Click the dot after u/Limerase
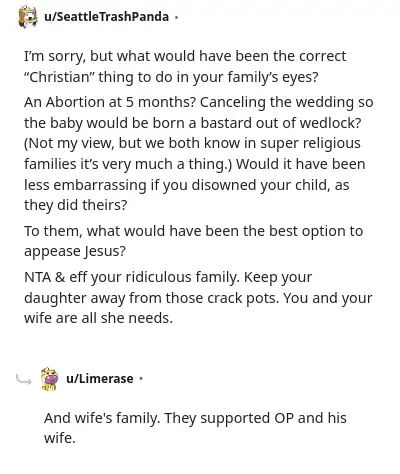The image size is (400, 474). point(141,379)
